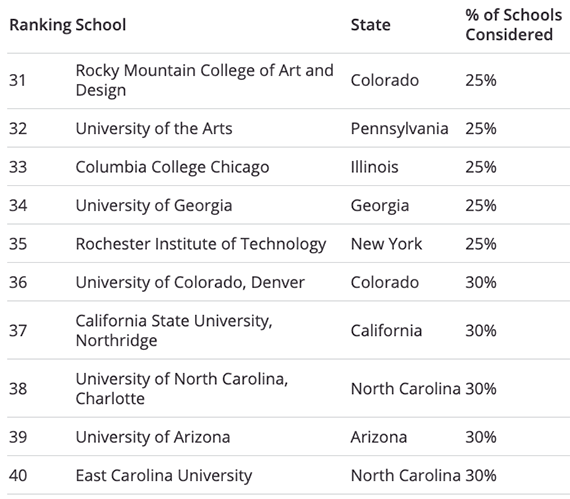The height and width of the screenshot is (499, 570).
Task: Click the % of Schools Considered header
Action: point(514,25)
